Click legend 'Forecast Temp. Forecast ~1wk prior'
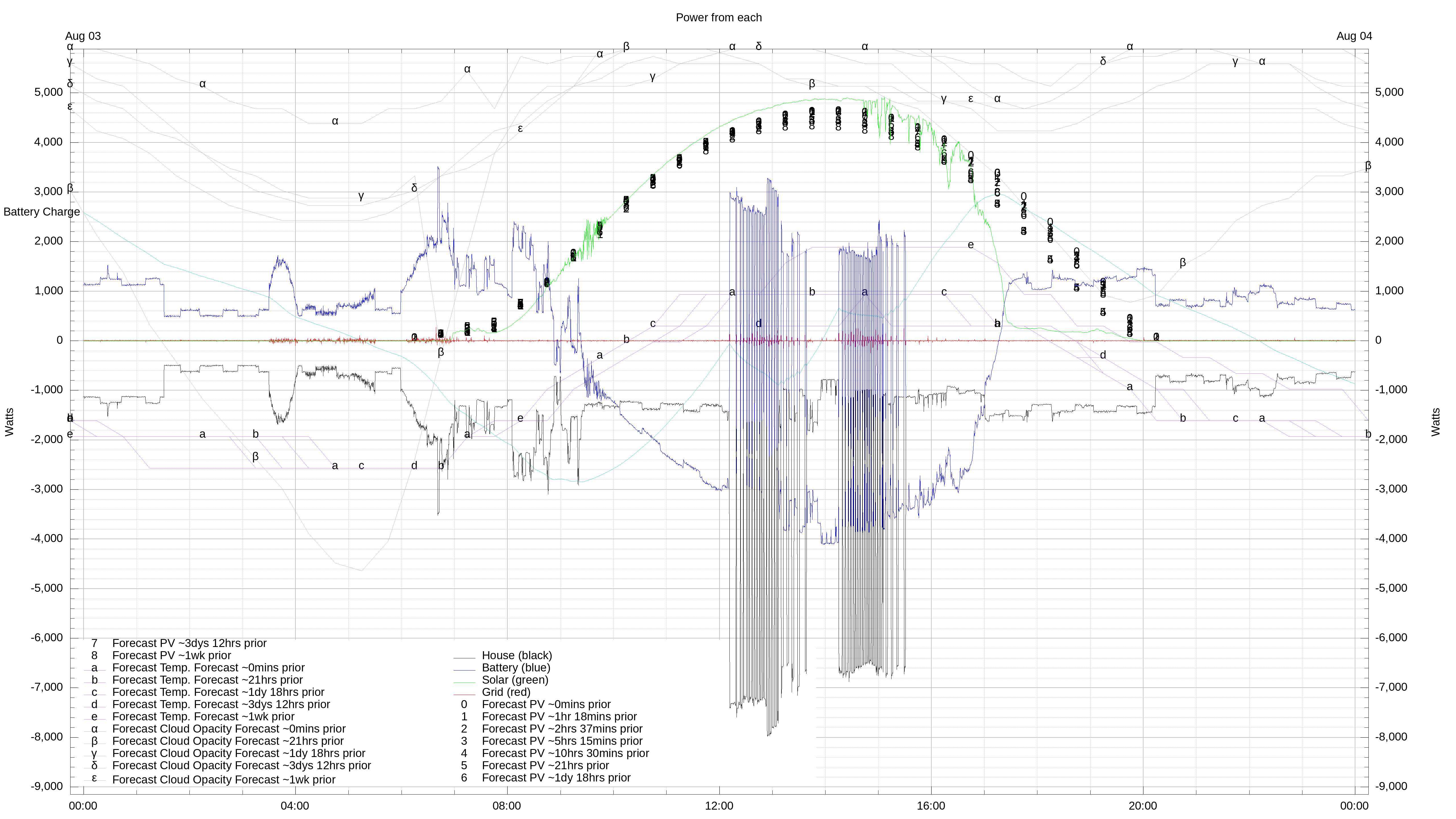 (203, 717)
